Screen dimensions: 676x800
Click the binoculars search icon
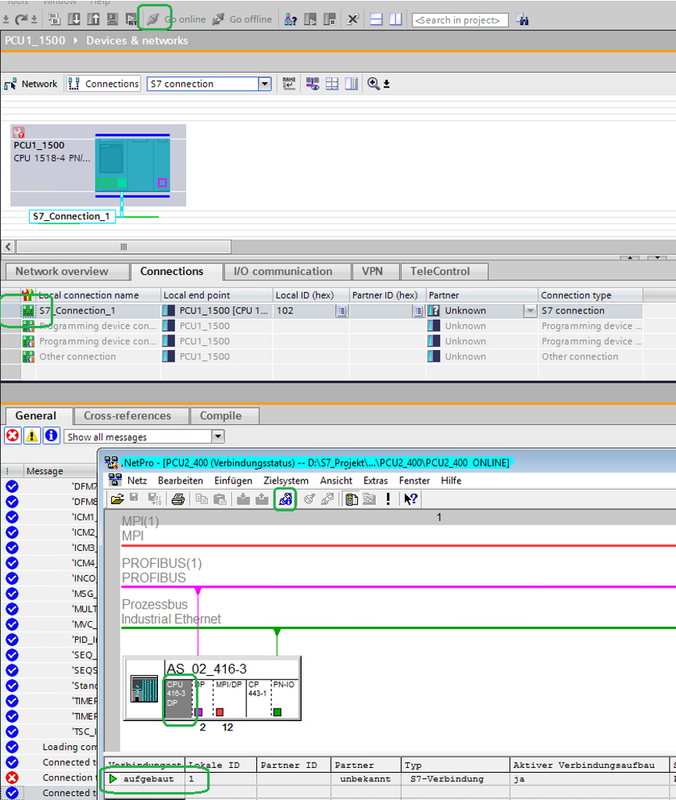522,20
